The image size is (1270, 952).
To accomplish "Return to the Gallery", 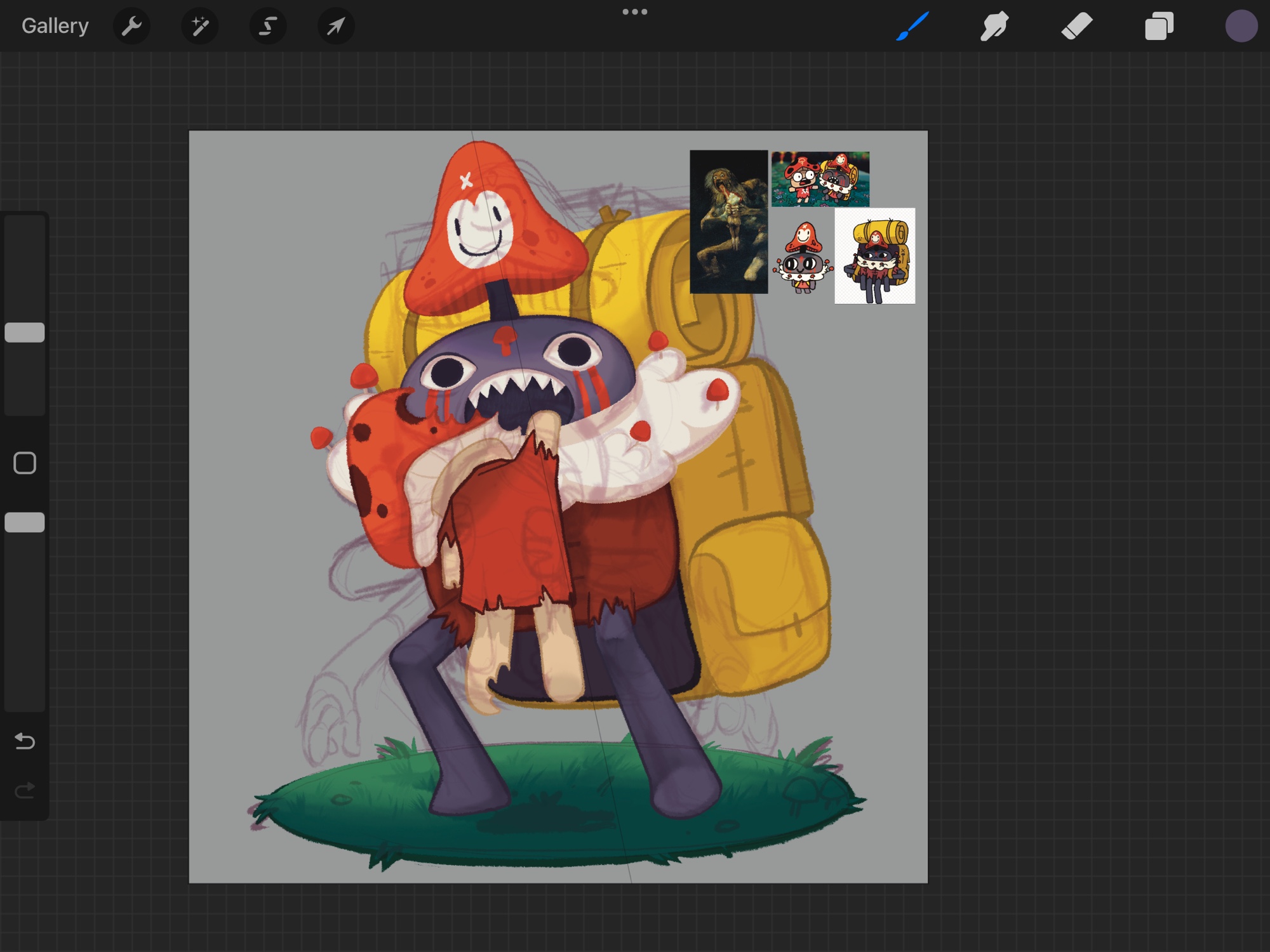I will click(x=55, y=26).
